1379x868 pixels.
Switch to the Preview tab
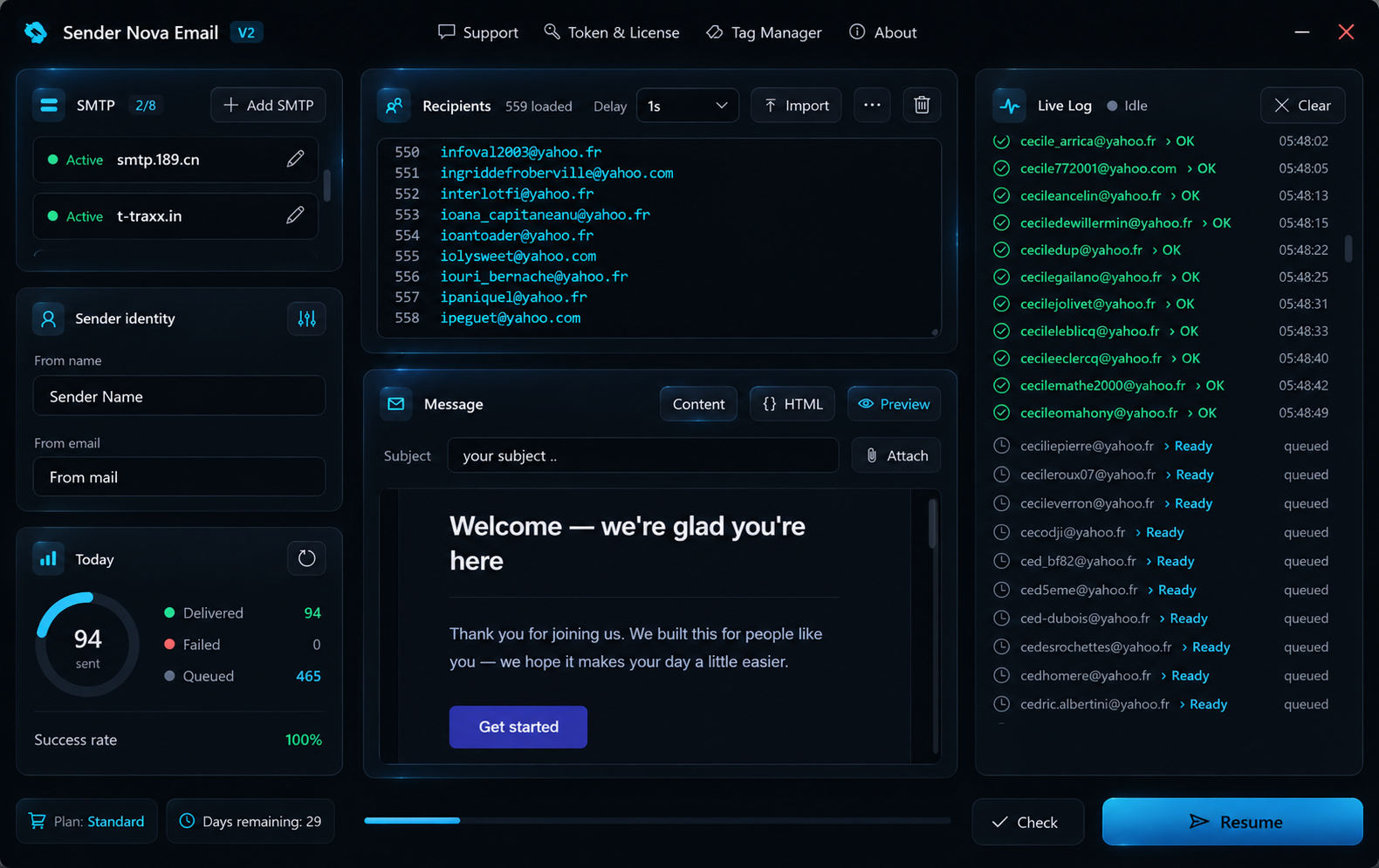pyautogui.click(x=895, y=404)
